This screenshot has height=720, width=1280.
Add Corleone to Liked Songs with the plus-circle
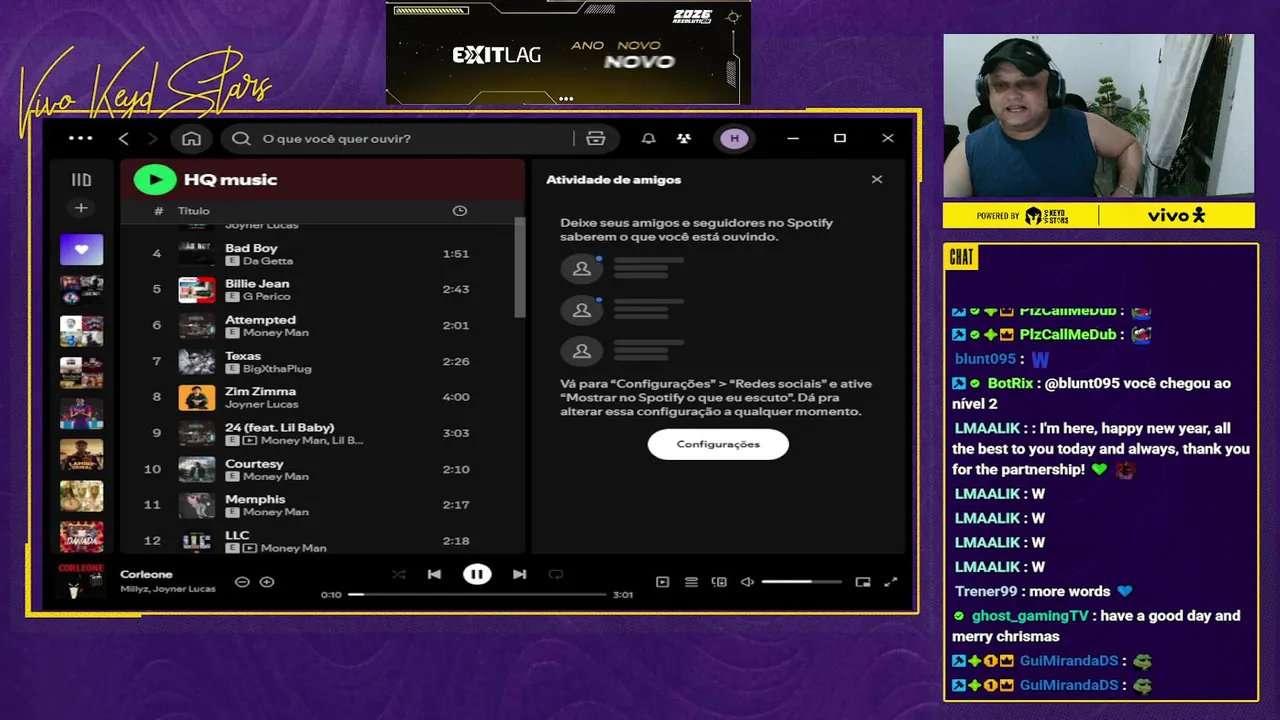pos(267,582)
